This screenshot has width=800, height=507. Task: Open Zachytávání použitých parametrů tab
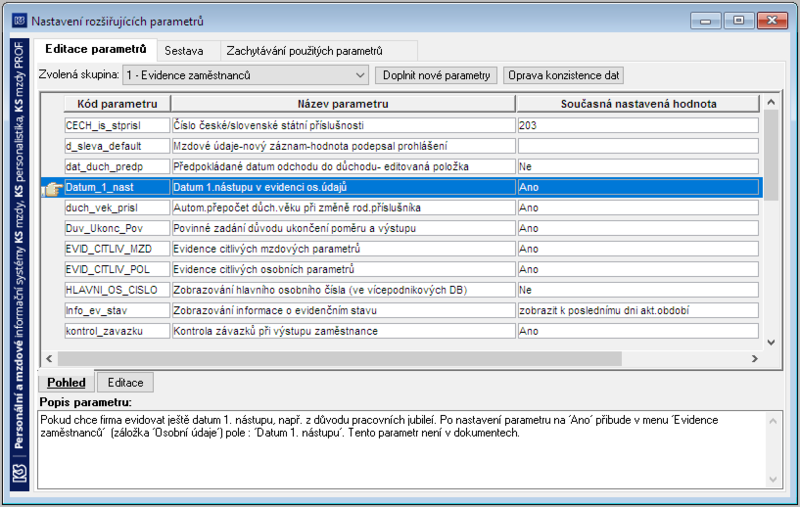click(x=305, y=51)
